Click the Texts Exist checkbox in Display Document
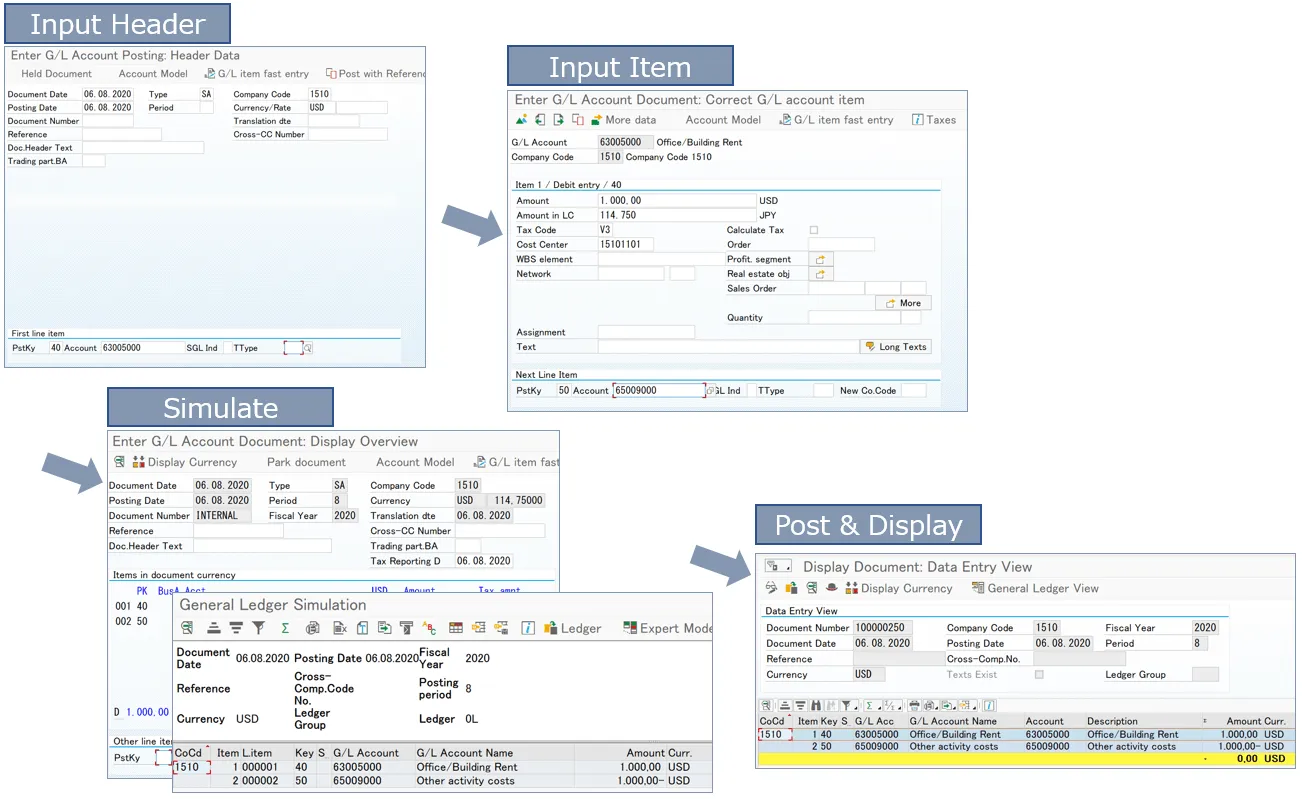This screenshot has height=799, width=1310. point(1039,674)
